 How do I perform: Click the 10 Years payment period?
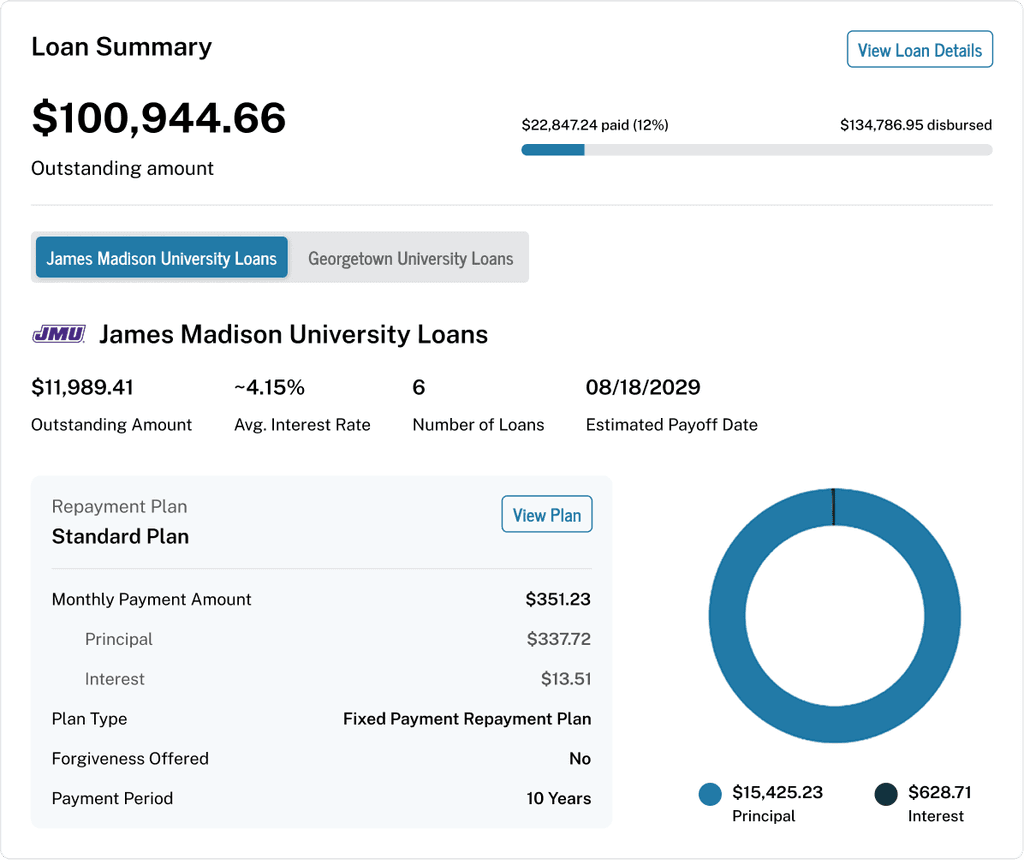pos(558,798)
